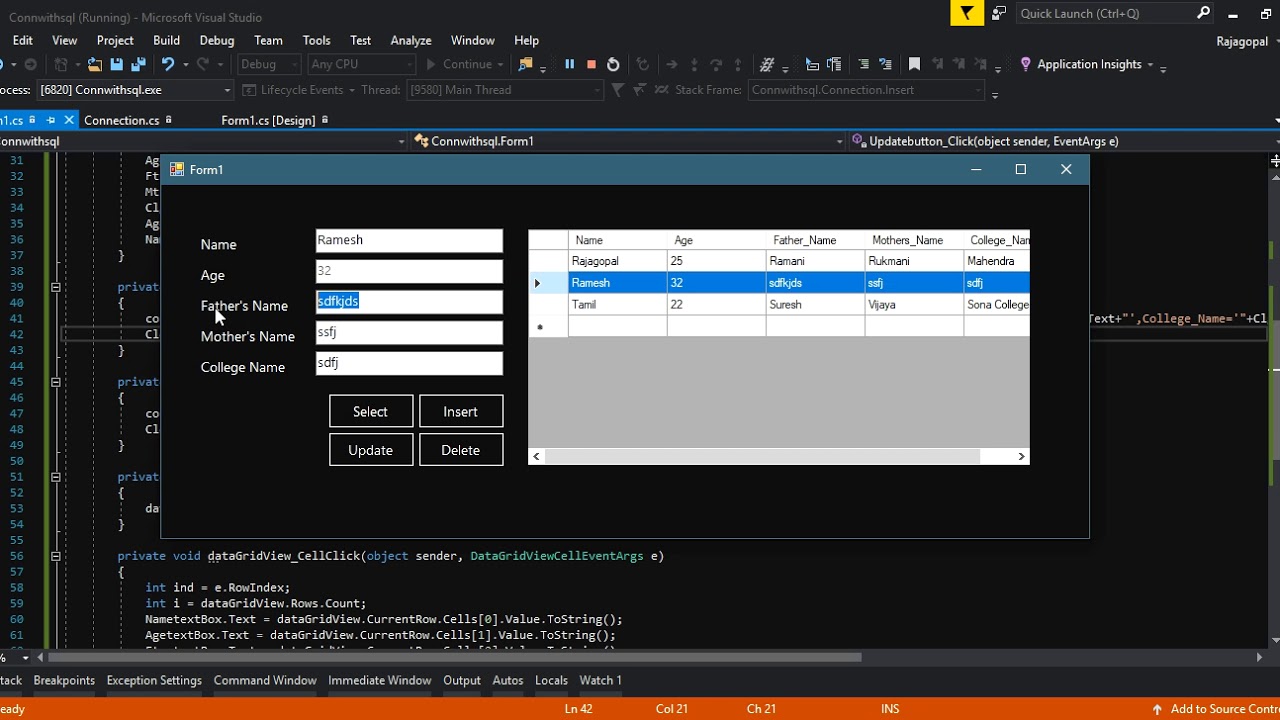Pause debugging with the Break All icon
The height and width of the screenshot is (720, 1280).
coord(570,64)
